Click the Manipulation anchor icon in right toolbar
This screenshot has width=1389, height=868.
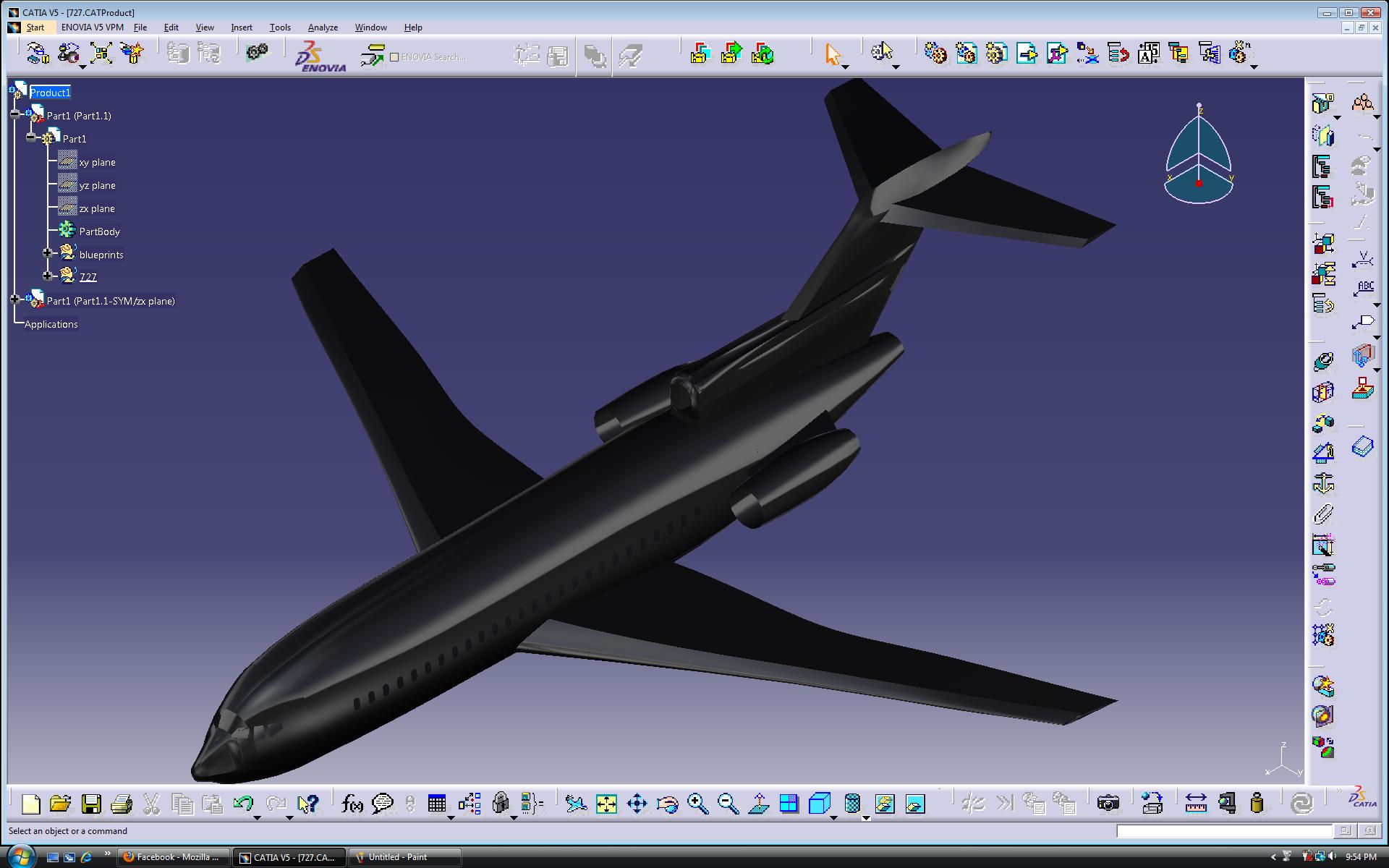pyautogui.click(x=1323, y=483)
